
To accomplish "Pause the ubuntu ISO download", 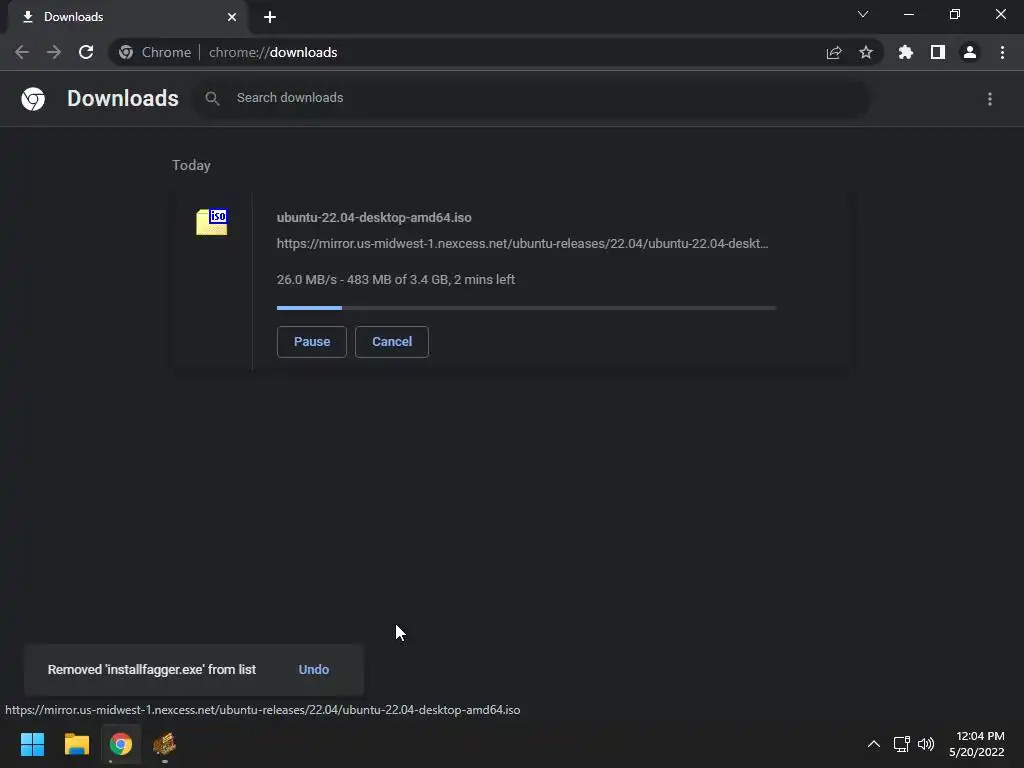I will (x=312, y=342).
